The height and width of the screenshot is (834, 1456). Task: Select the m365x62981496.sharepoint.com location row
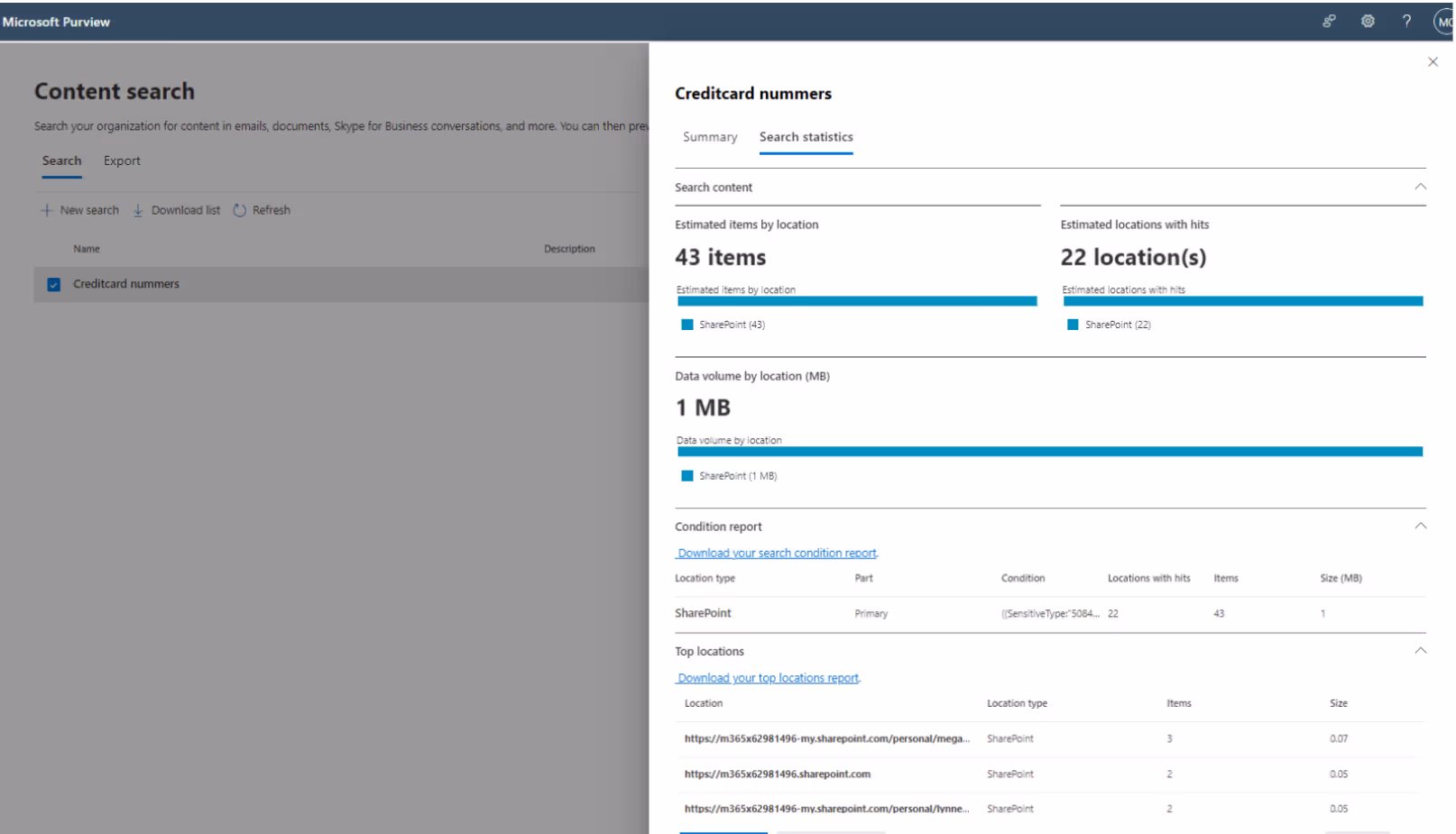point(1050,774)
